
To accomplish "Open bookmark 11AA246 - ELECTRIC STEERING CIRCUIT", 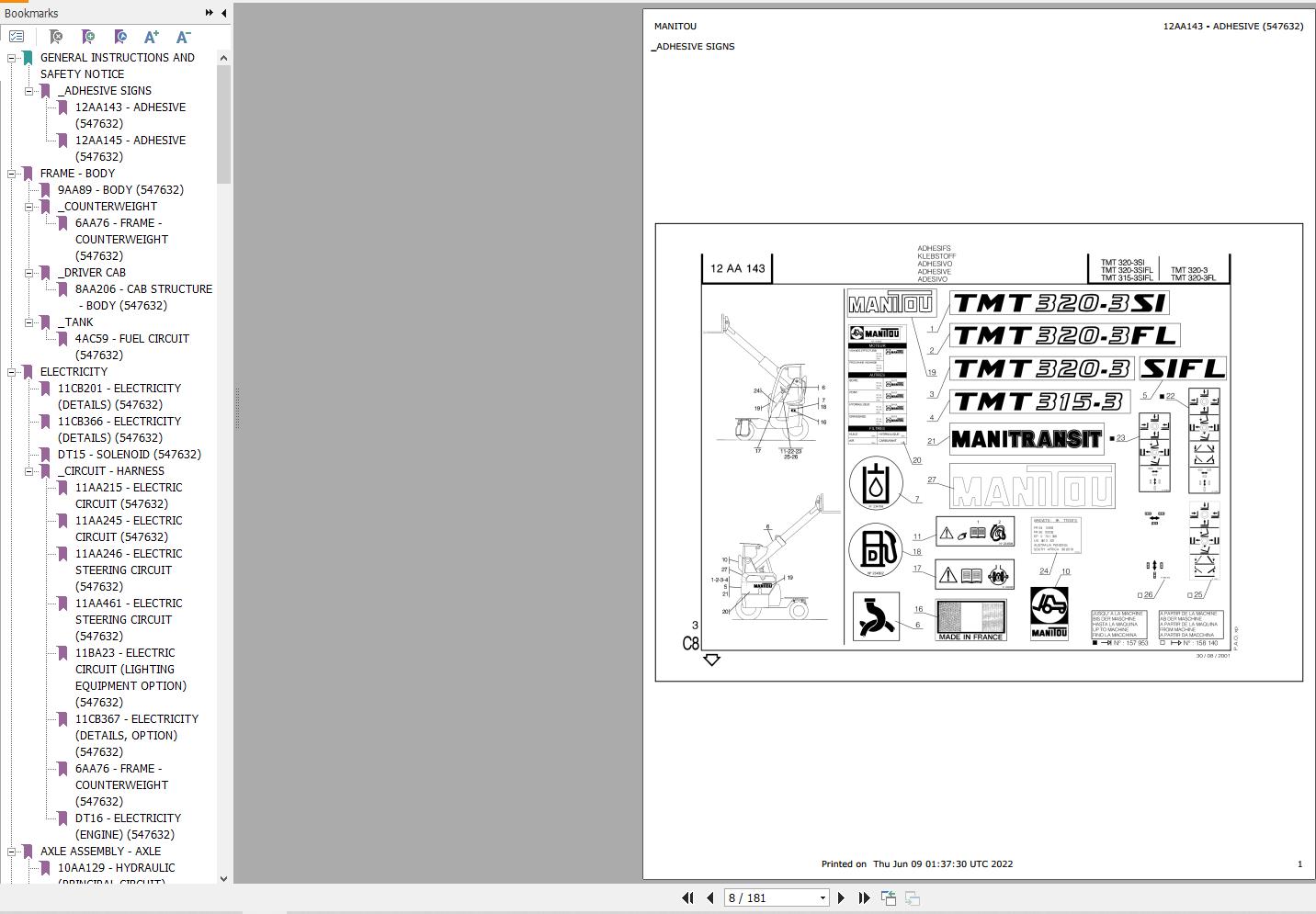I will point(129,570).
